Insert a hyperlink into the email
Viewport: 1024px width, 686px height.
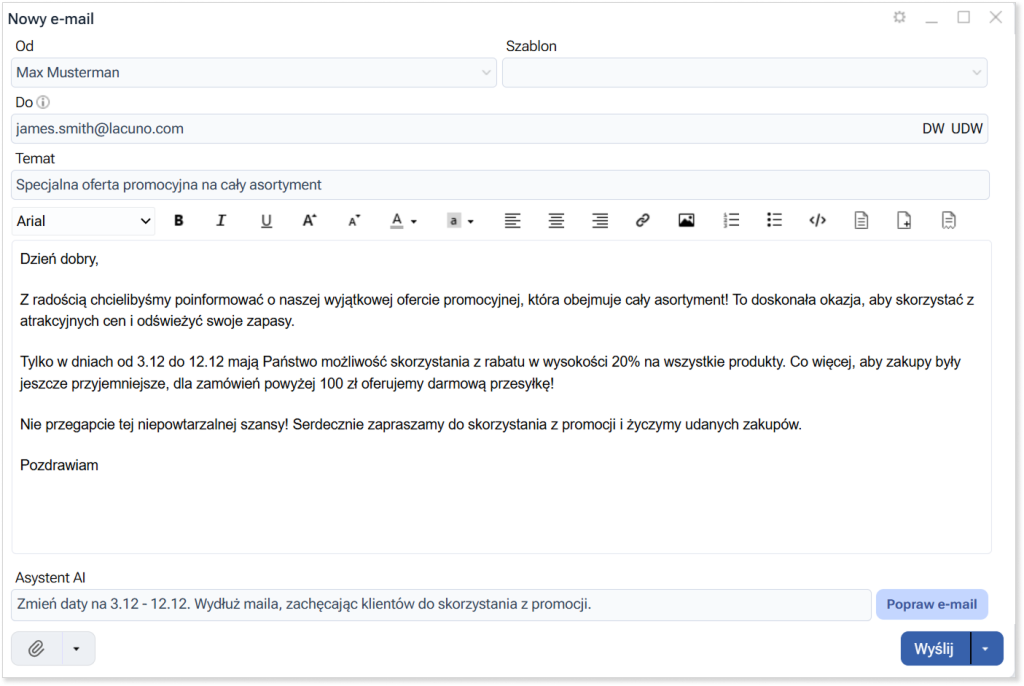(x=643, y=221)
